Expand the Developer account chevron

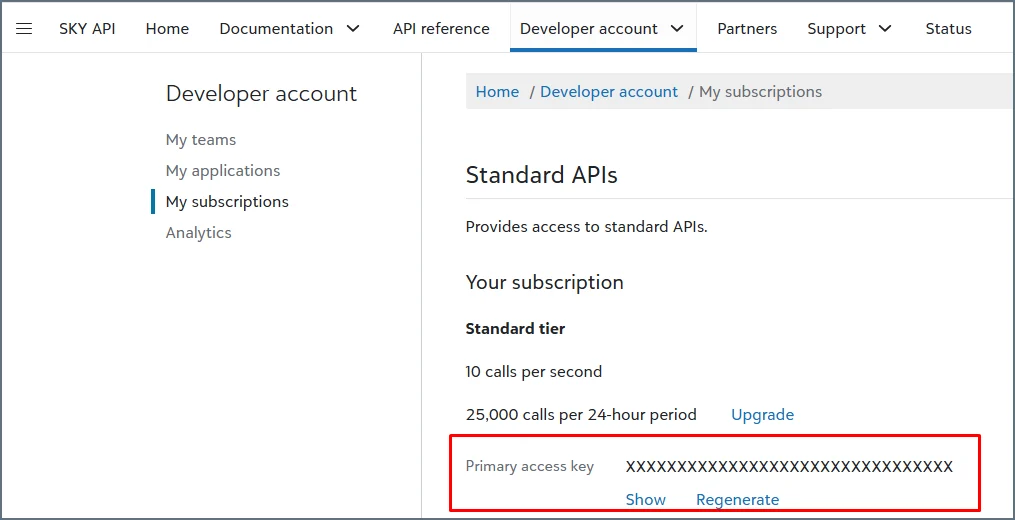point(677,28)
